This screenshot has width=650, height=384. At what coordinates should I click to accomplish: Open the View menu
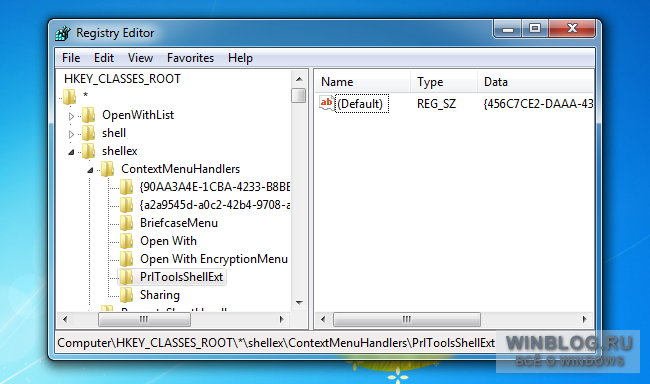140,58
